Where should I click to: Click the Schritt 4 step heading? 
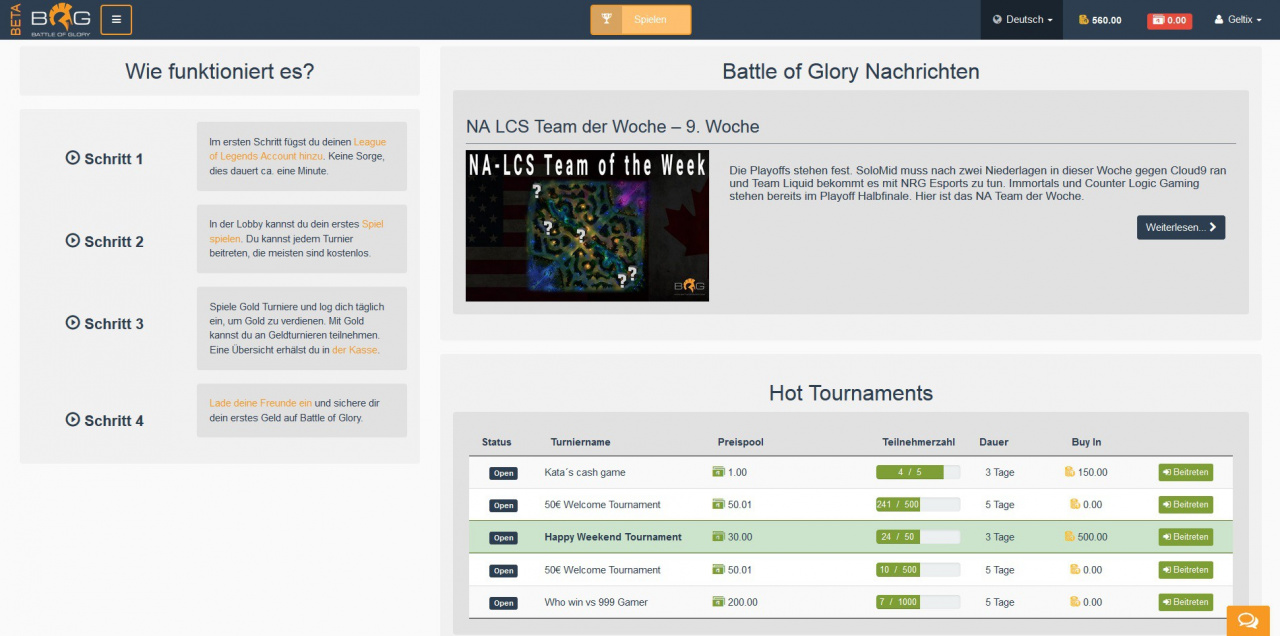[104, 420]
